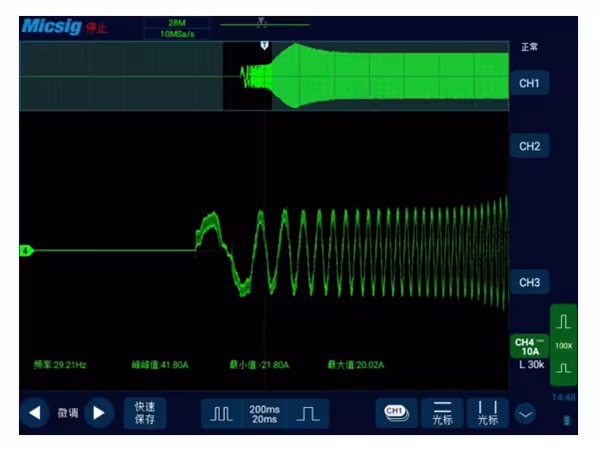This screenshot has height=452, width=600.
Task: Toggle channel CH1
Action: click(530, 83)
